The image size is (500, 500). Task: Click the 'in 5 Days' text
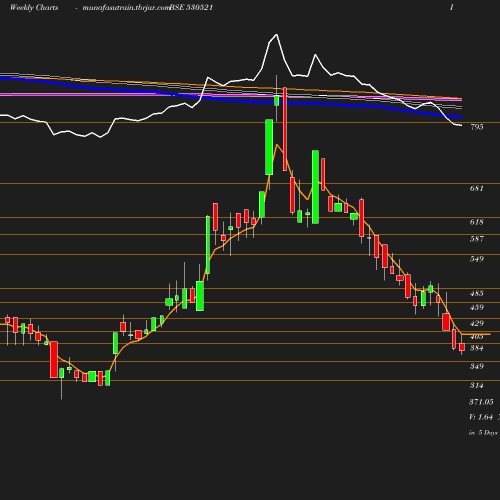(483, 433)
